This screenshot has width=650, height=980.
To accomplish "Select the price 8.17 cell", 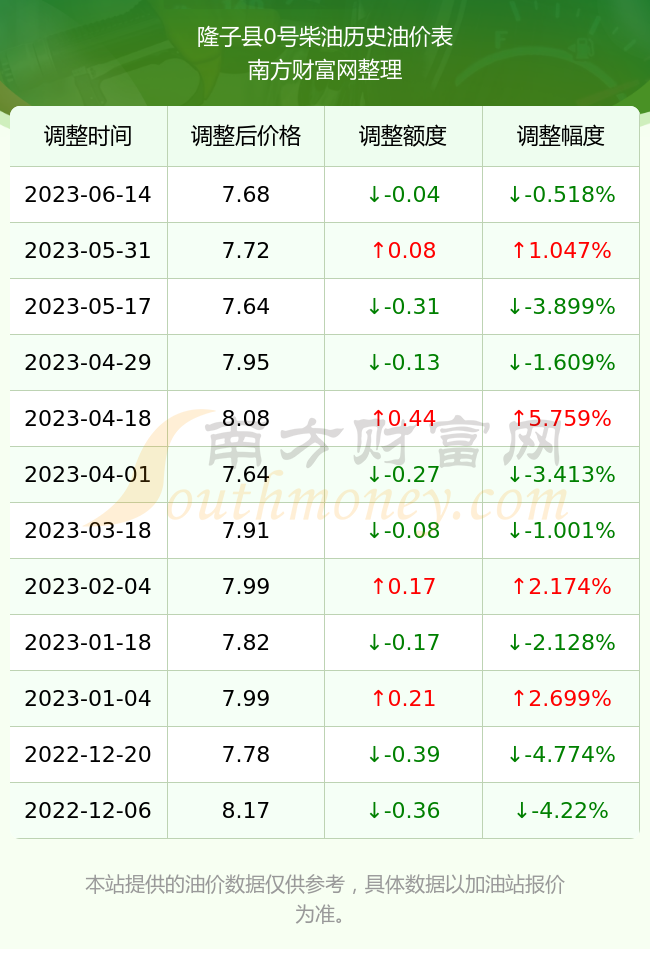I will [246, 811].
